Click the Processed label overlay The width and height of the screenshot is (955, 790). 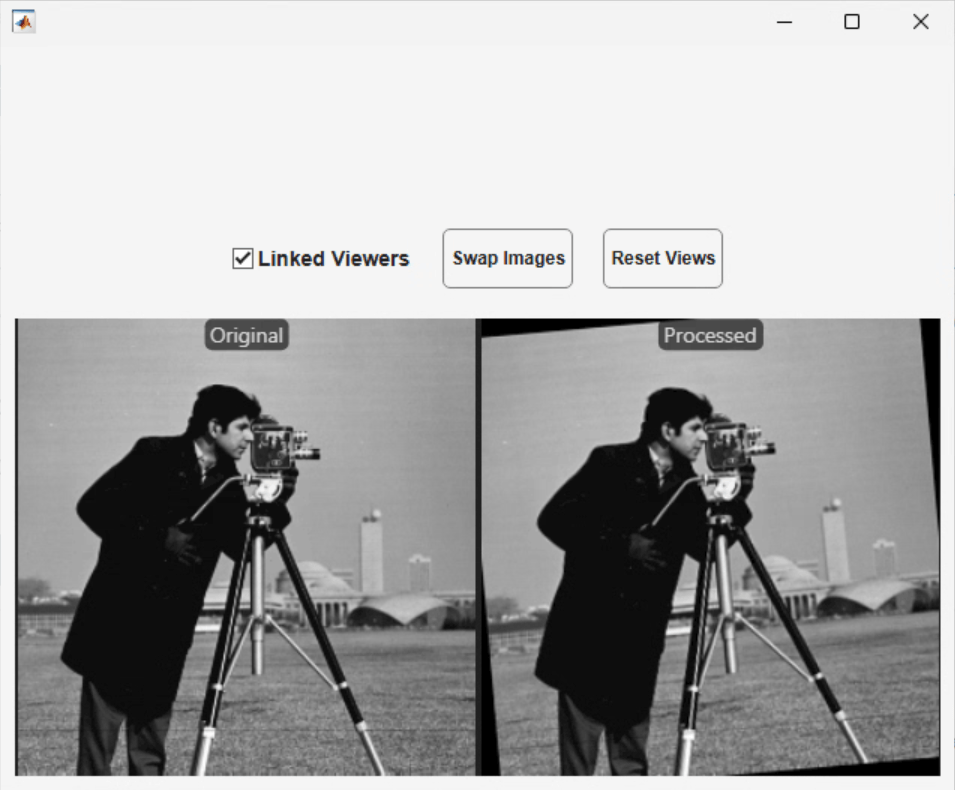click(710, 335)
